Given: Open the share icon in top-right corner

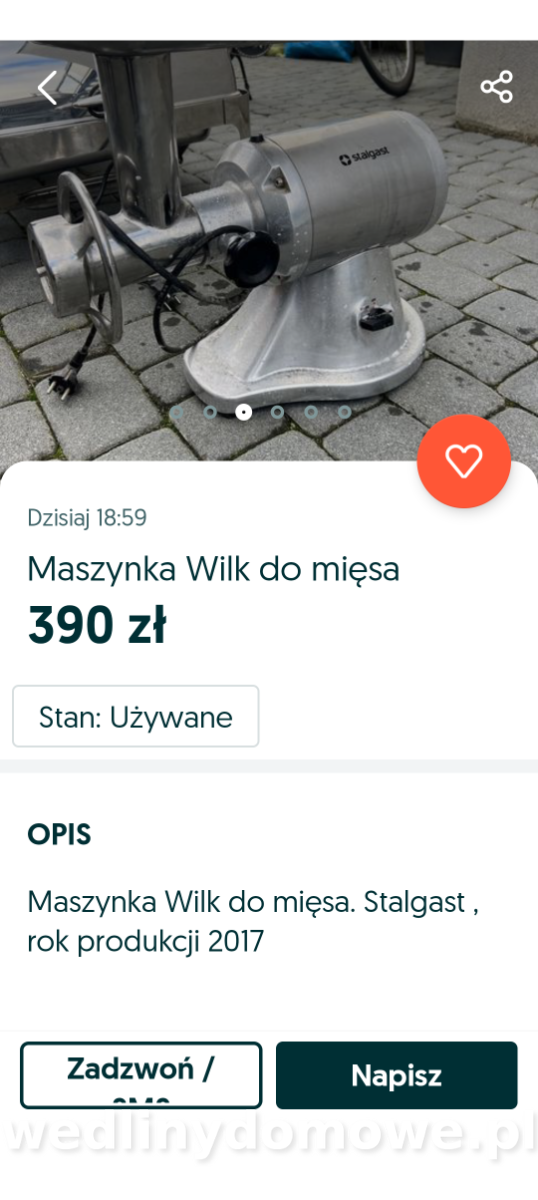Looking at the screenshot, I should click(x=496, y=87).
